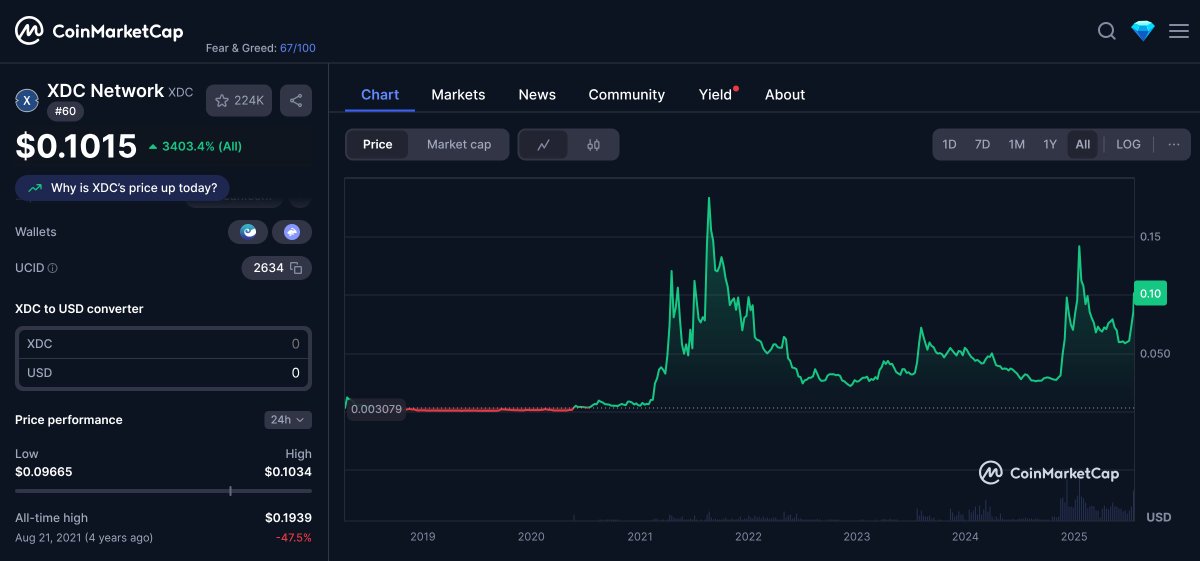Image resolution: width=1200 pixels, height=561 pixels.
Task: Select the Market cap toggle
Action: [459, 145]
